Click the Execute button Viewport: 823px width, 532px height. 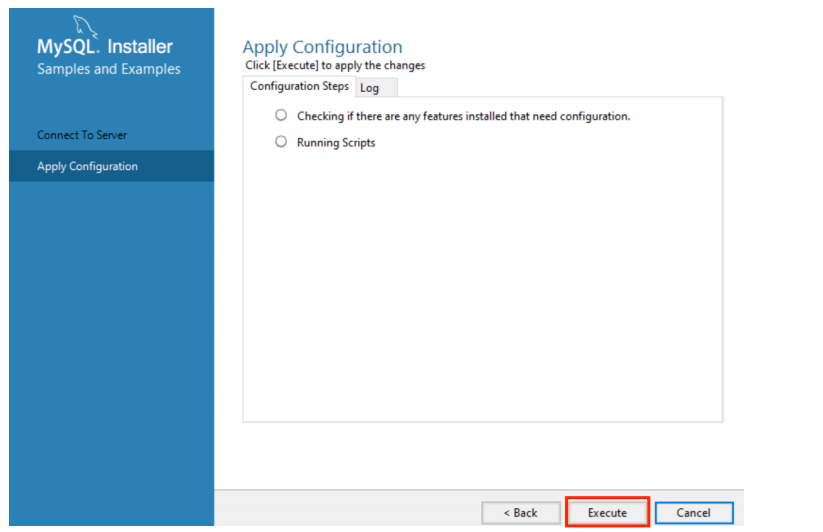point(607,513)
